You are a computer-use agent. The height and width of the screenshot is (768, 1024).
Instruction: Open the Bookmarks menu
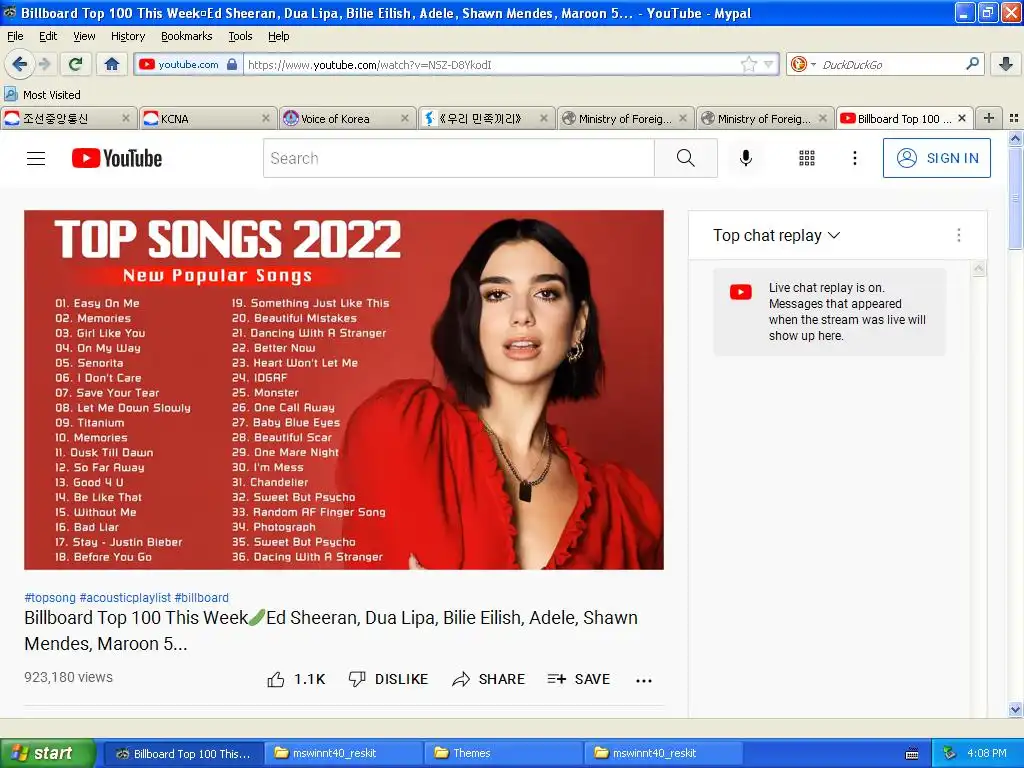click(186, 36)
